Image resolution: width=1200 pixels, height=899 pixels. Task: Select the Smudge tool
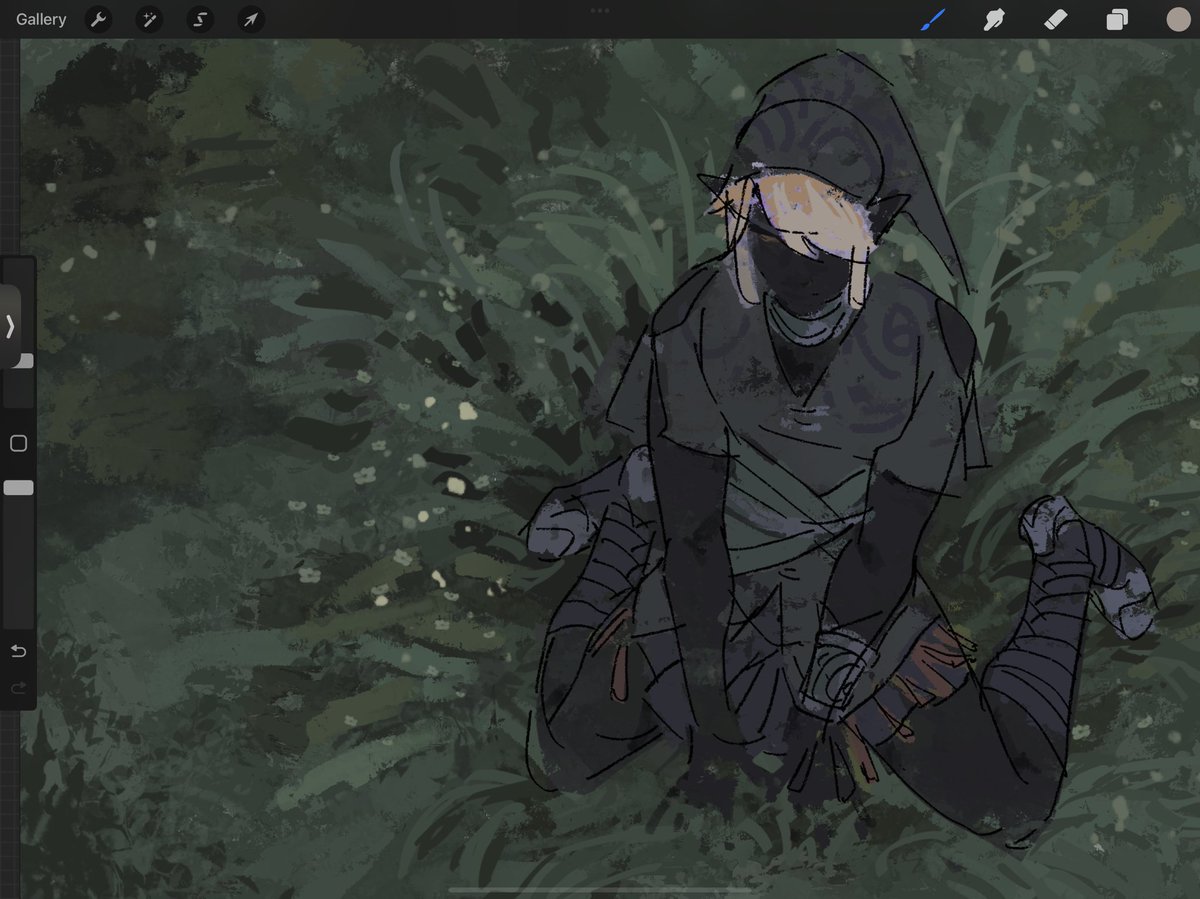pos(994,19)
